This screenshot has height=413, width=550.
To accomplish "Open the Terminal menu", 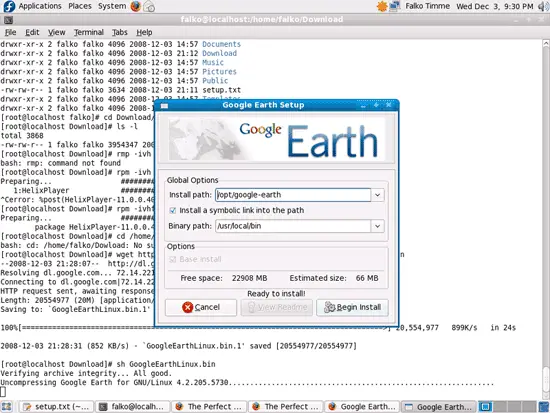I will coord(89,32).
